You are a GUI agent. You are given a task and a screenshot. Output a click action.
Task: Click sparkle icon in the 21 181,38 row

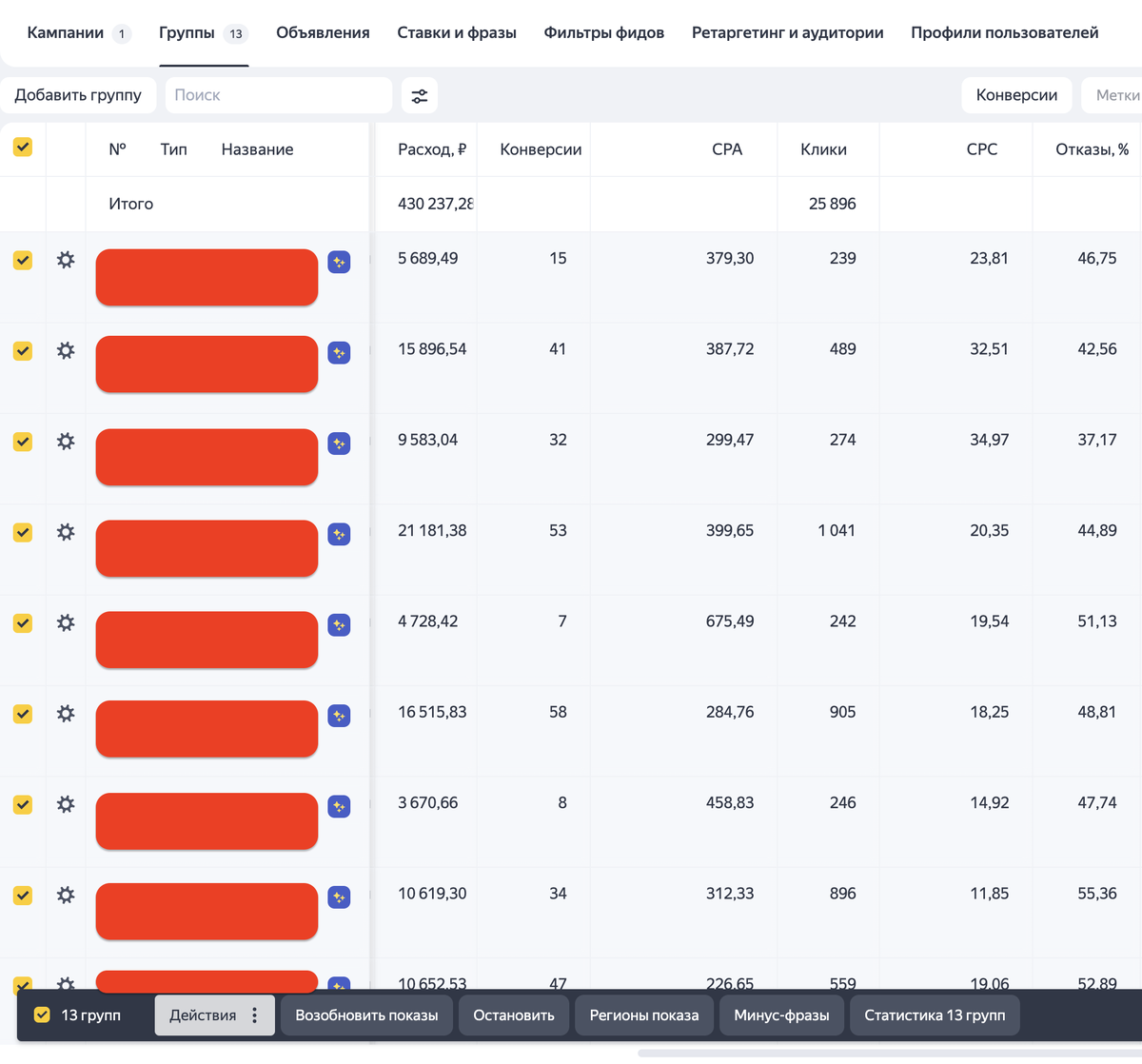click(339, 535)
